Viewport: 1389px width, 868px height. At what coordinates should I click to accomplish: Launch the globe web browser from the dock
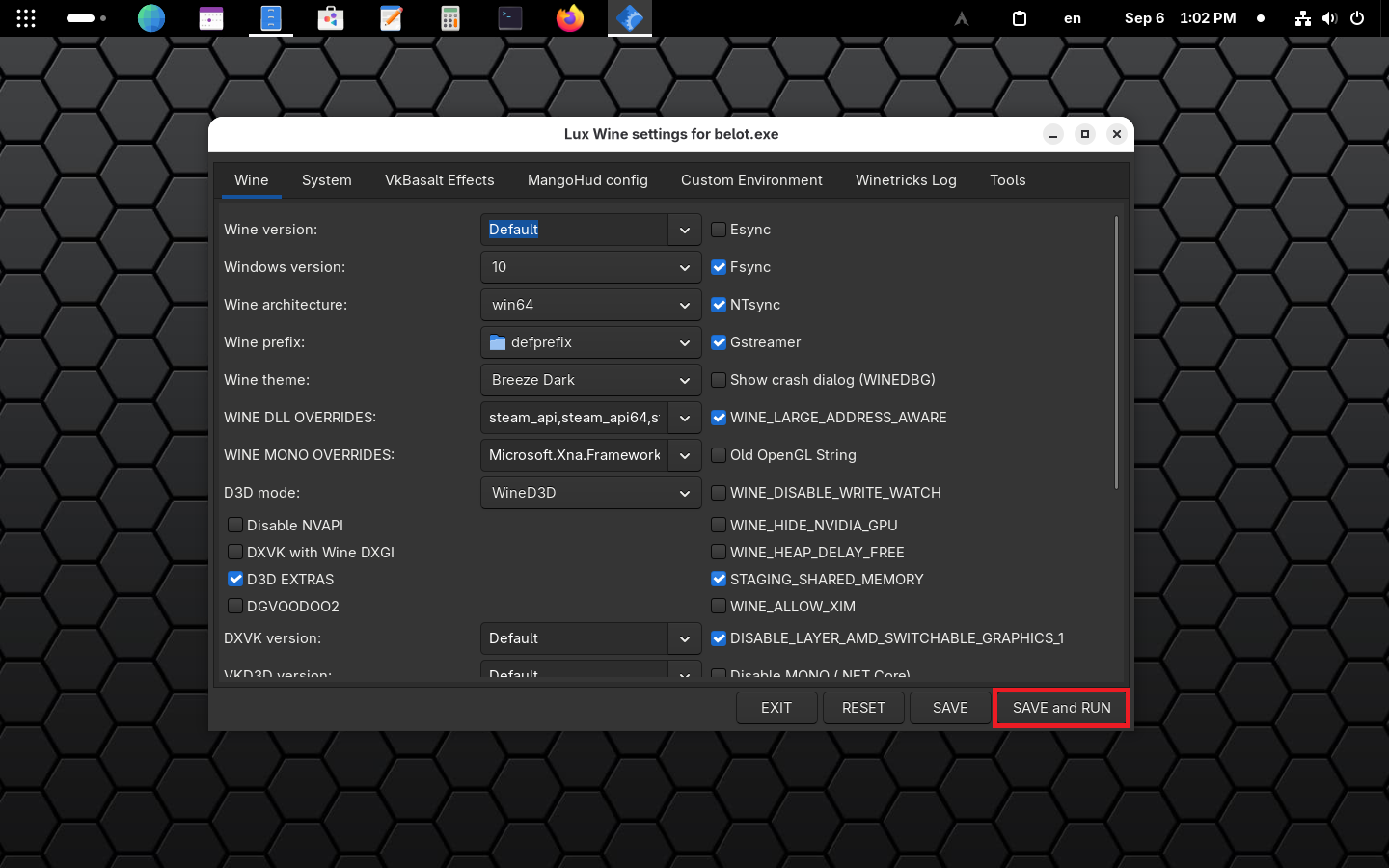pos(151,18)
